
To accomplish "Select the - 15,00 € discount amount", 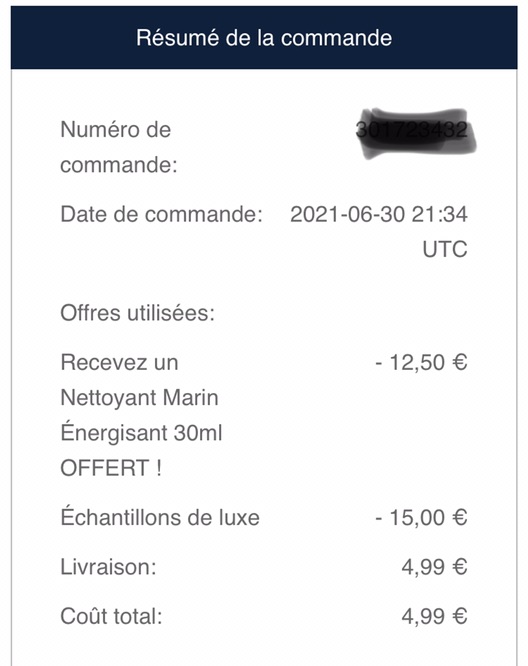I will click(x=421, y=517).
